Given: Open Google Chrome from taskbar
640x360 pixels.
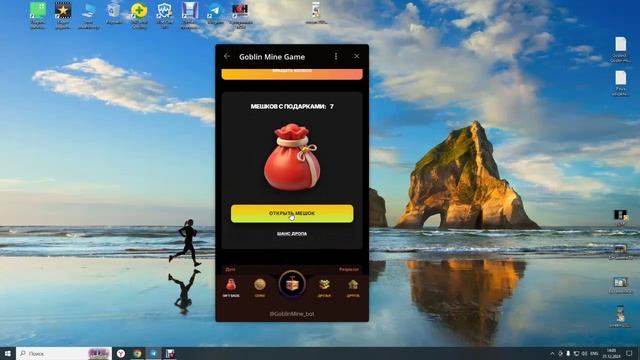Looking at the screenshot, I should tap(137, 353).
